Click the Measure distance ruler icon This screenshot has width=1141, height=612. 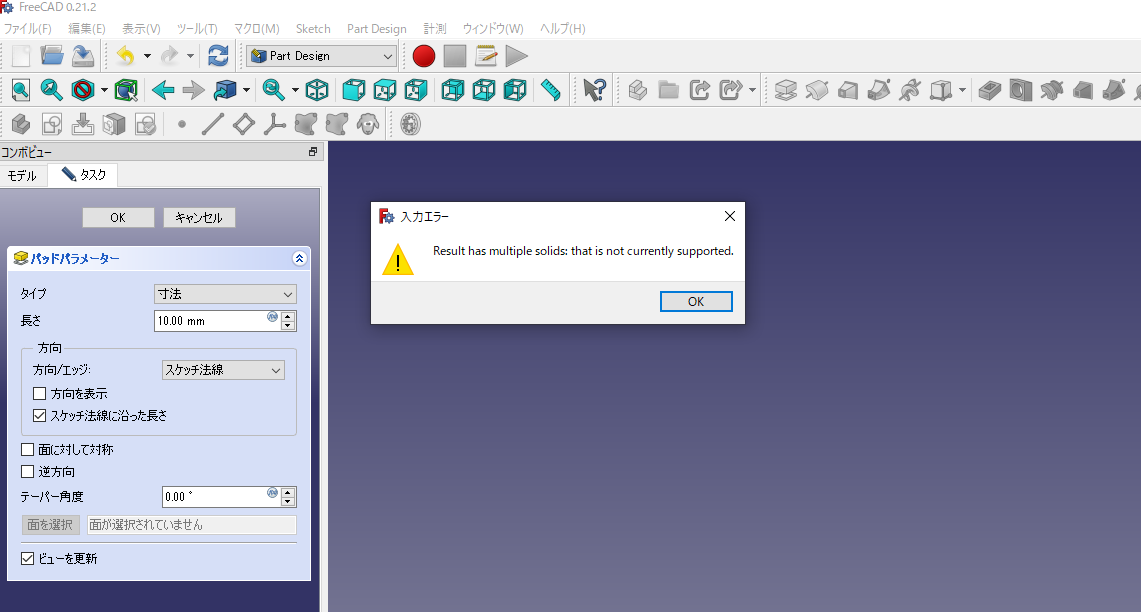tap(551, 90)
